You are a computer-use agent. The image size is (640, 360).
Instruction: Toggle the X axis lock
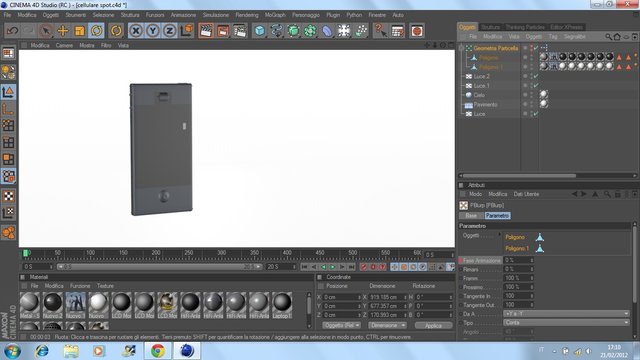pos(136,31)
